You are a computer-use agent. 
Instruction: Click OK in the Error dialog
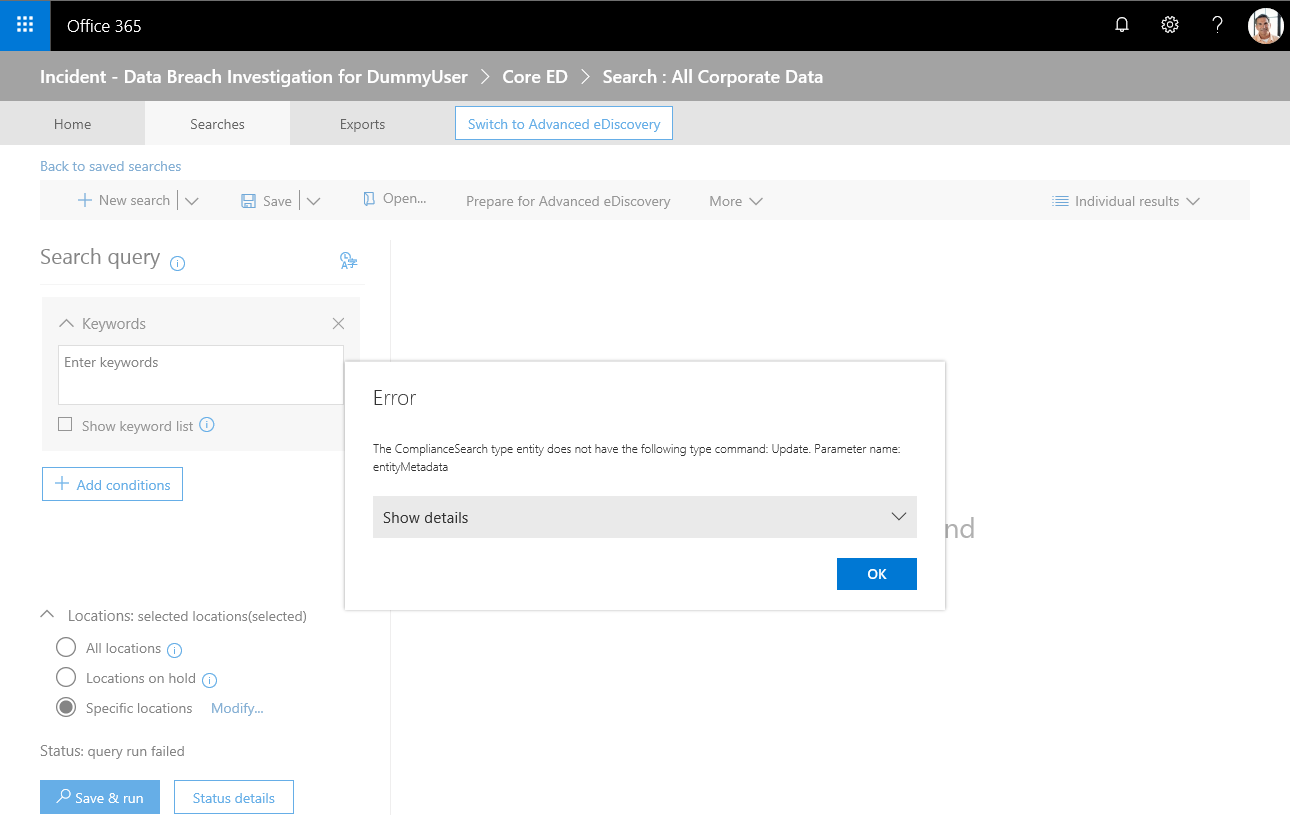coord(877,574)
